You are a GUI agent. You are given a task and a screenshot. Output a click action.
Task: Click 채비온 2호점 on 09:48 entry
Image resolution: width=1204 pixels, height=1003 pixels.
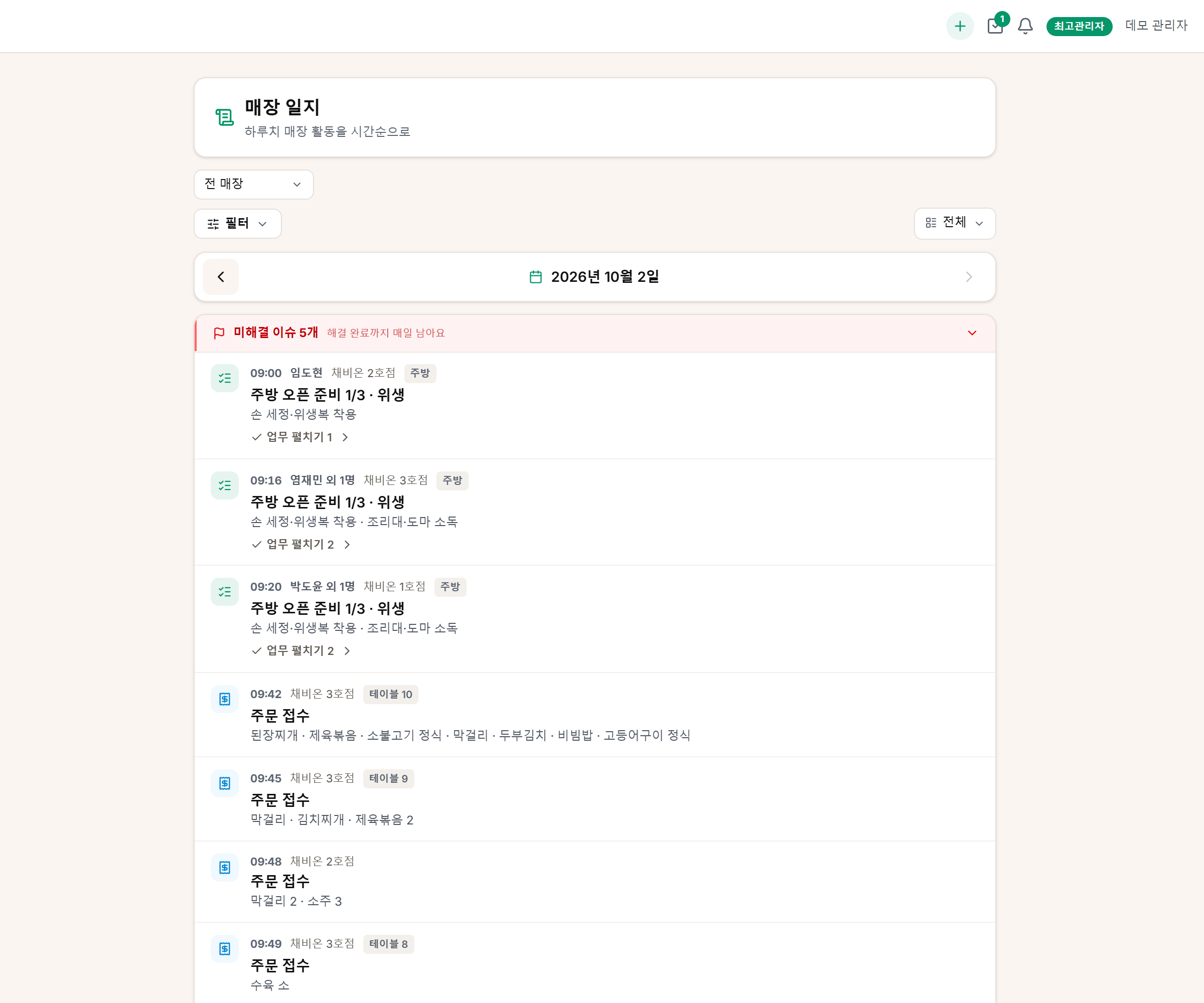click(x=322, y=862)
